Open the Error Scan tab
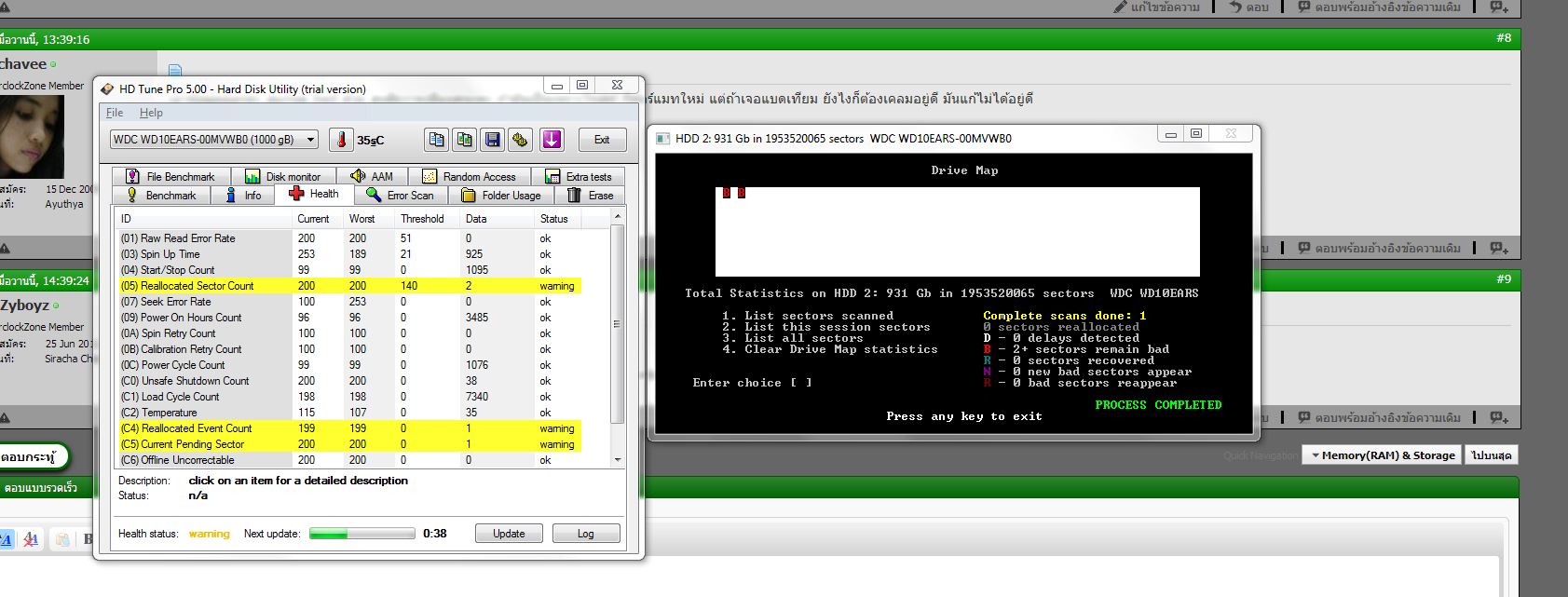1568x597 pixels. [x=401, y=196]
